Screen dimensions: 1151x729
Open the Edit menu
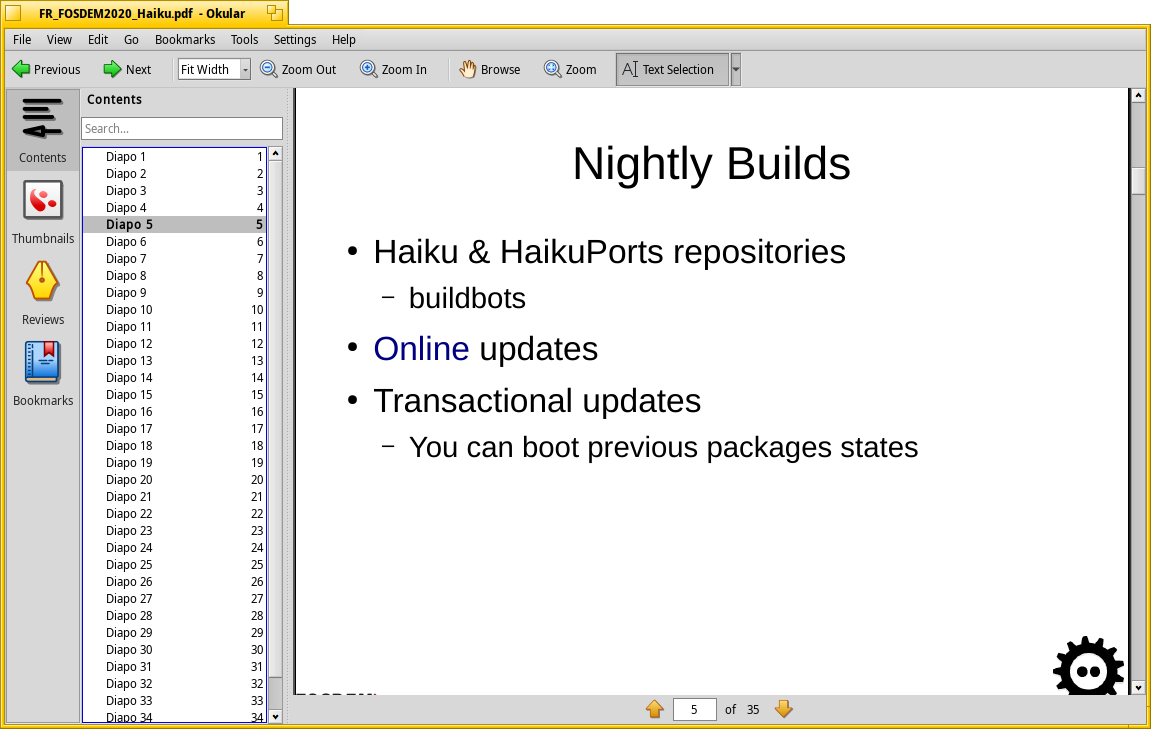point(98,40)
